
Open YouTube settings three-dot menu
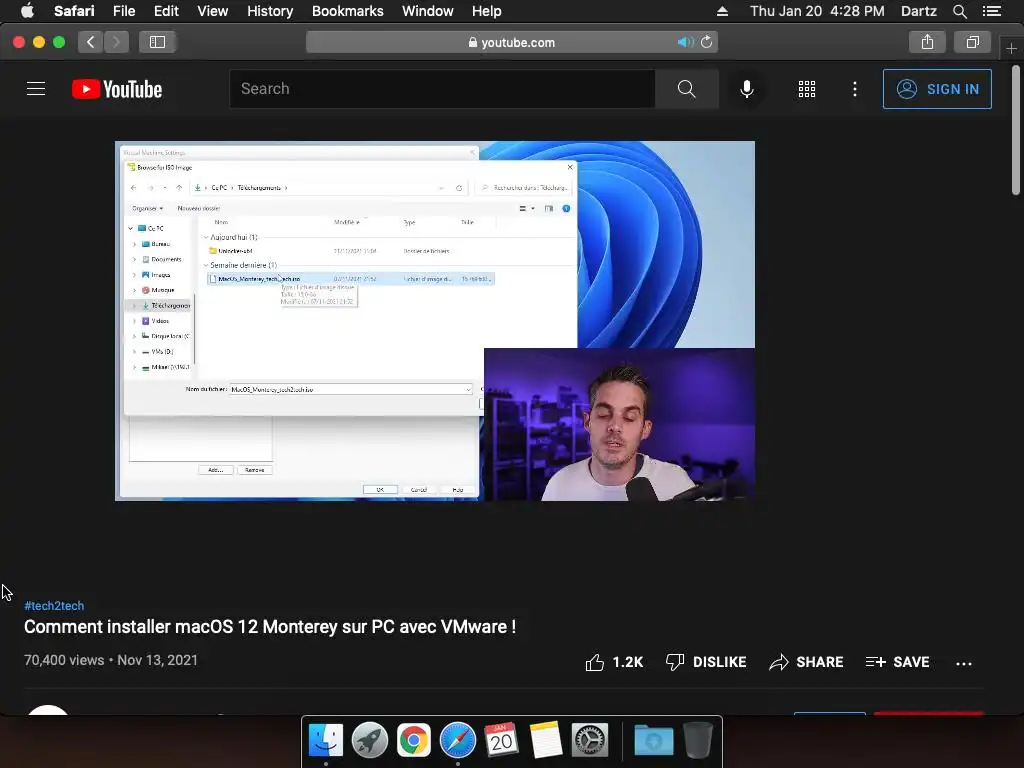click(x=854, y=89)
